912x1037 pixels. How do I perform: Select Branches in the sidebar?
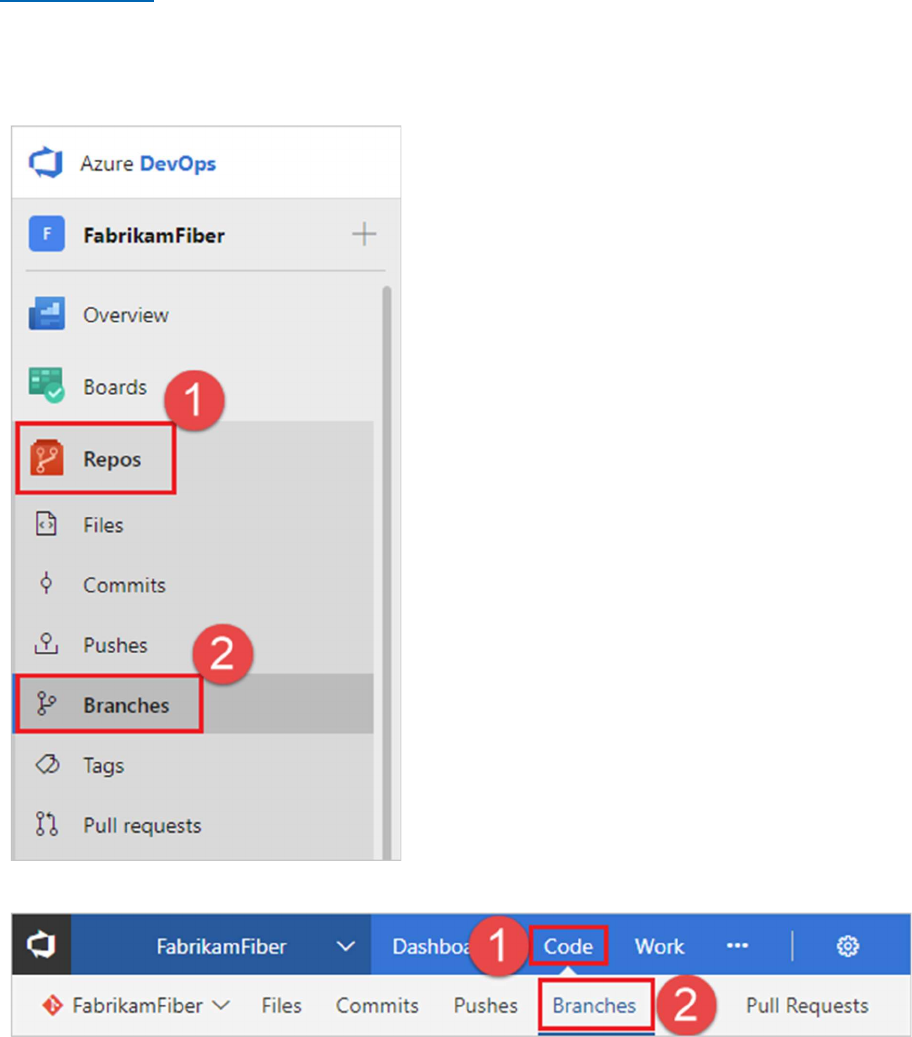(x=126, y=706)
